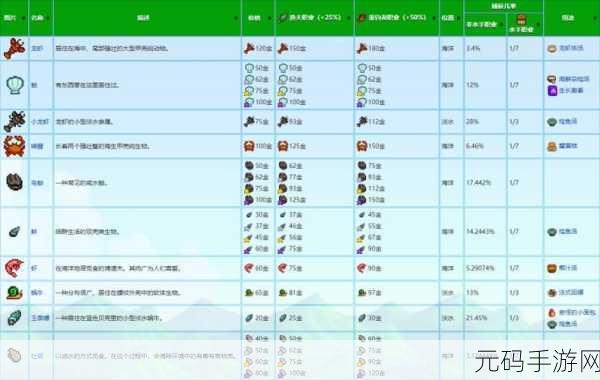
Task: Click the '60金' shrimp base price
Action: (x=261, y=268)
